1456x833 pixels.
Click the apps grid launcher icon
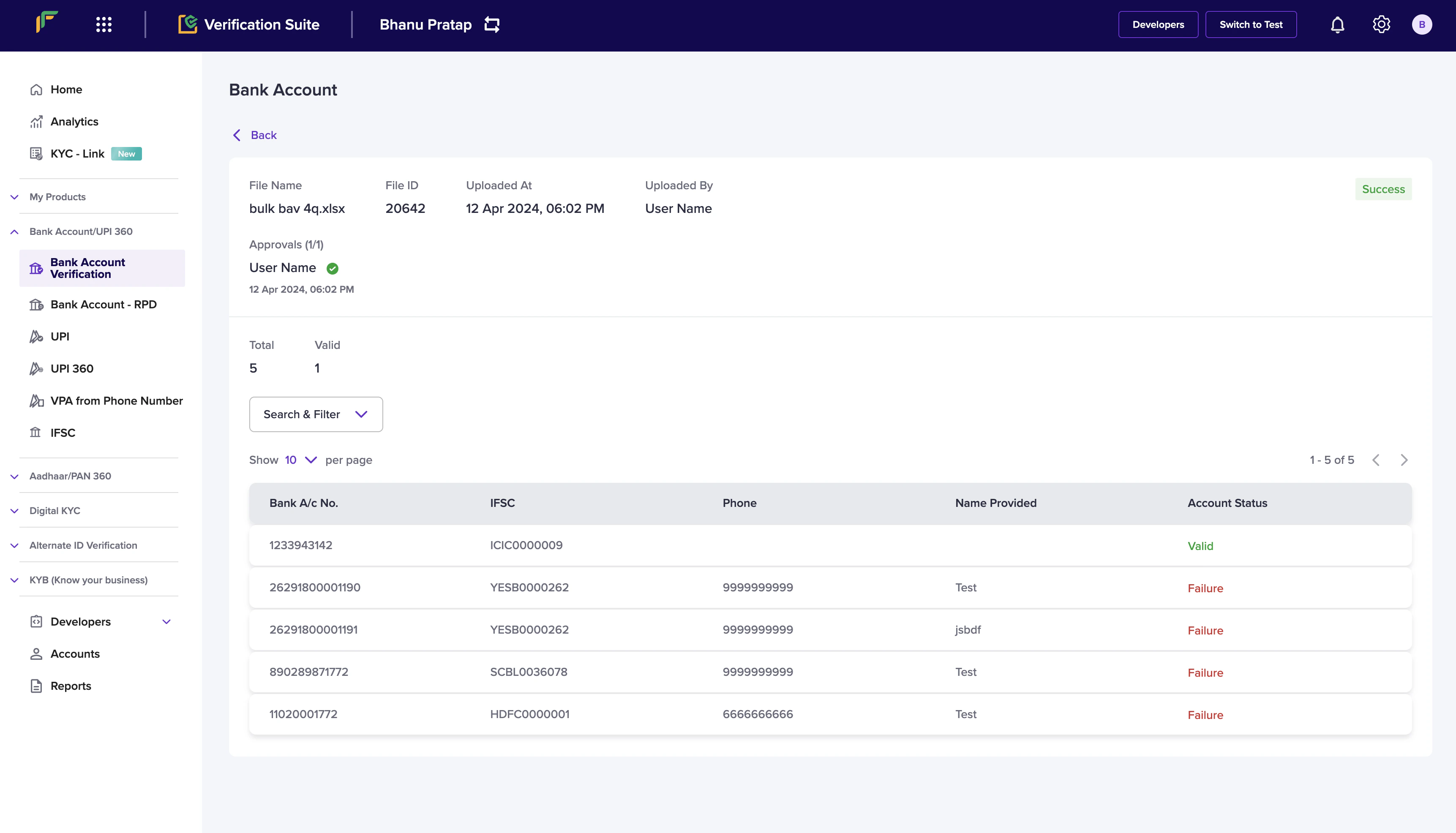click(104, 24)
